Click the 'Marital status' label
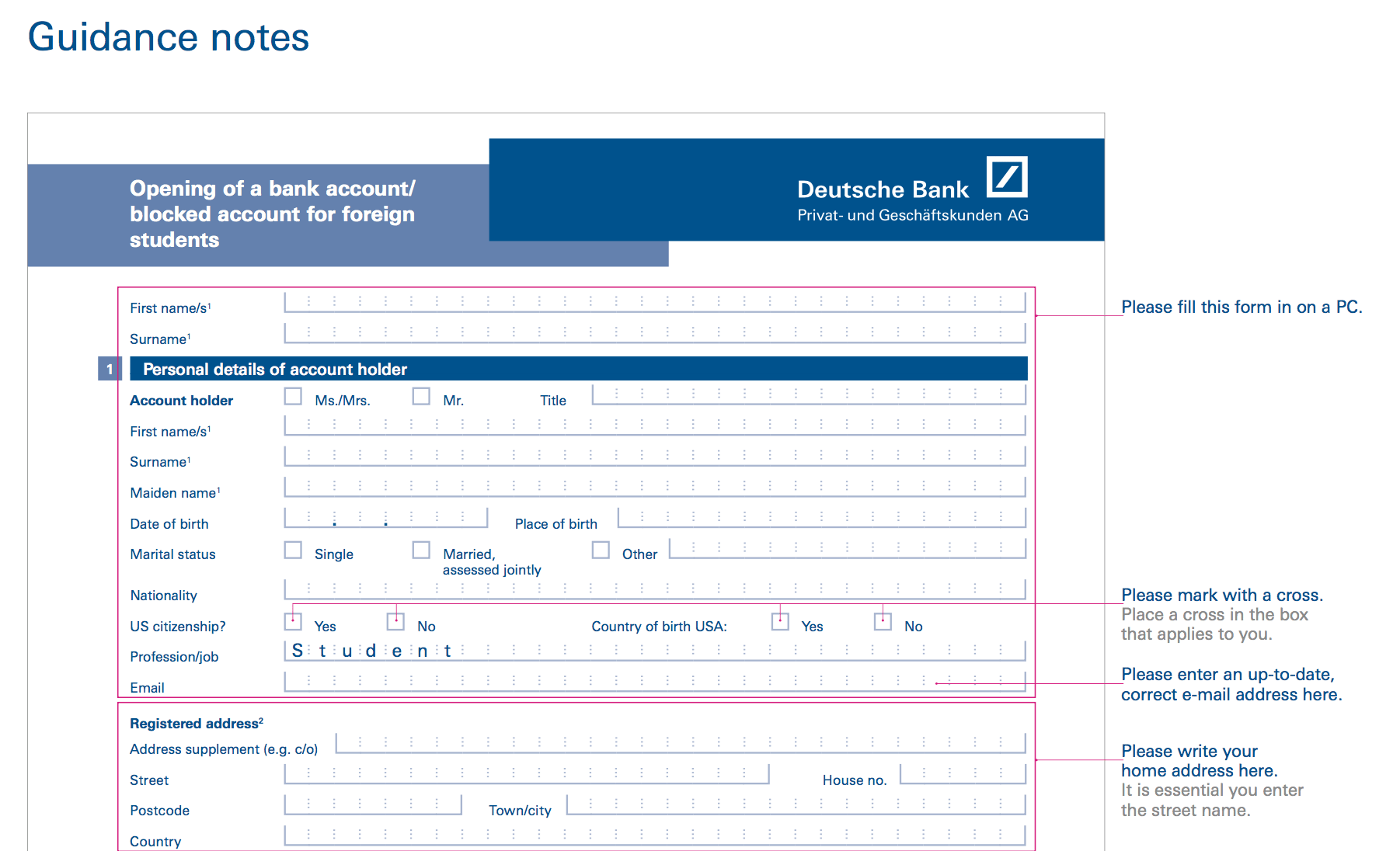 tap(172, 554)
